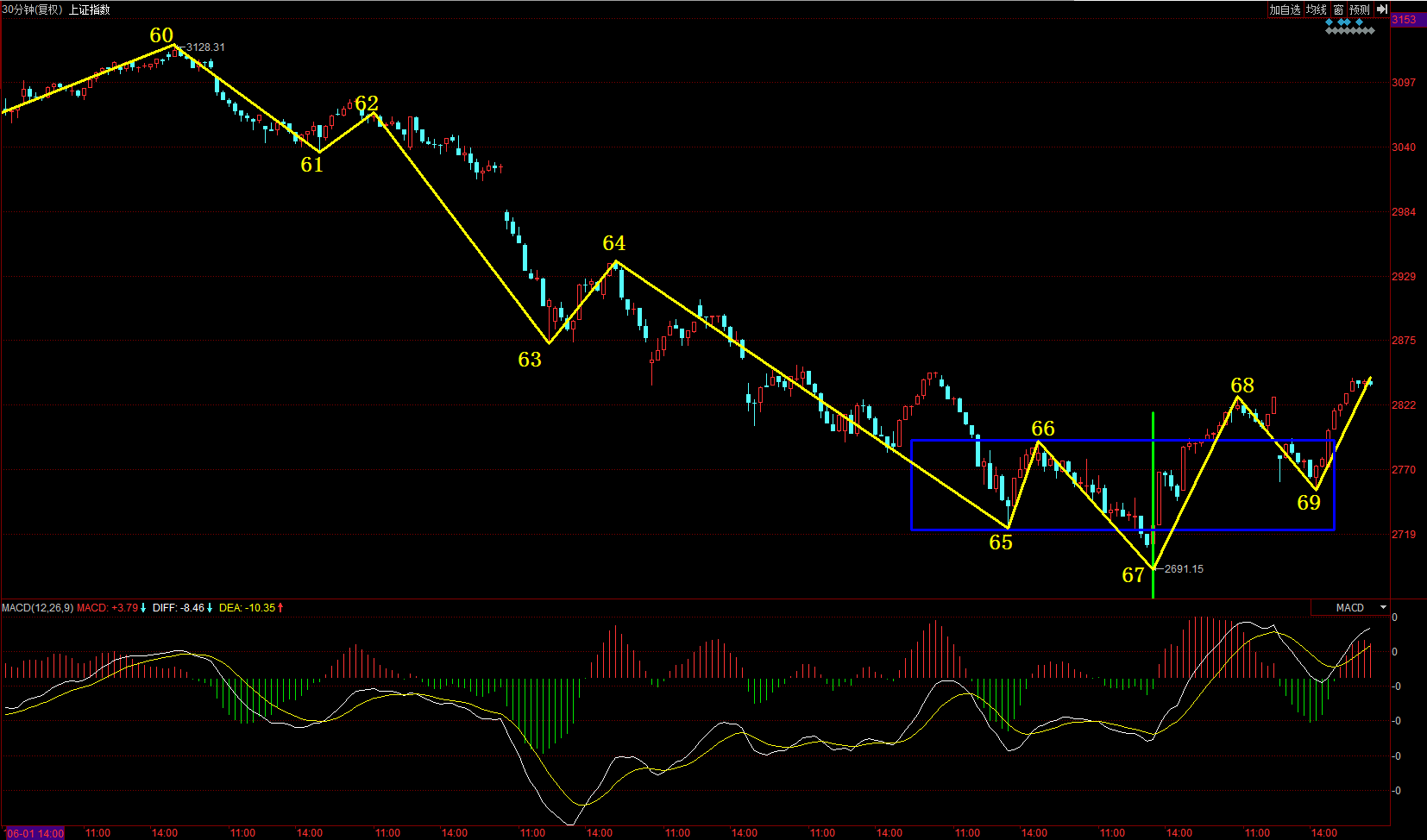Open the 窗 window layout button
1427x840 pixels.
click(x=1338, y=9)
